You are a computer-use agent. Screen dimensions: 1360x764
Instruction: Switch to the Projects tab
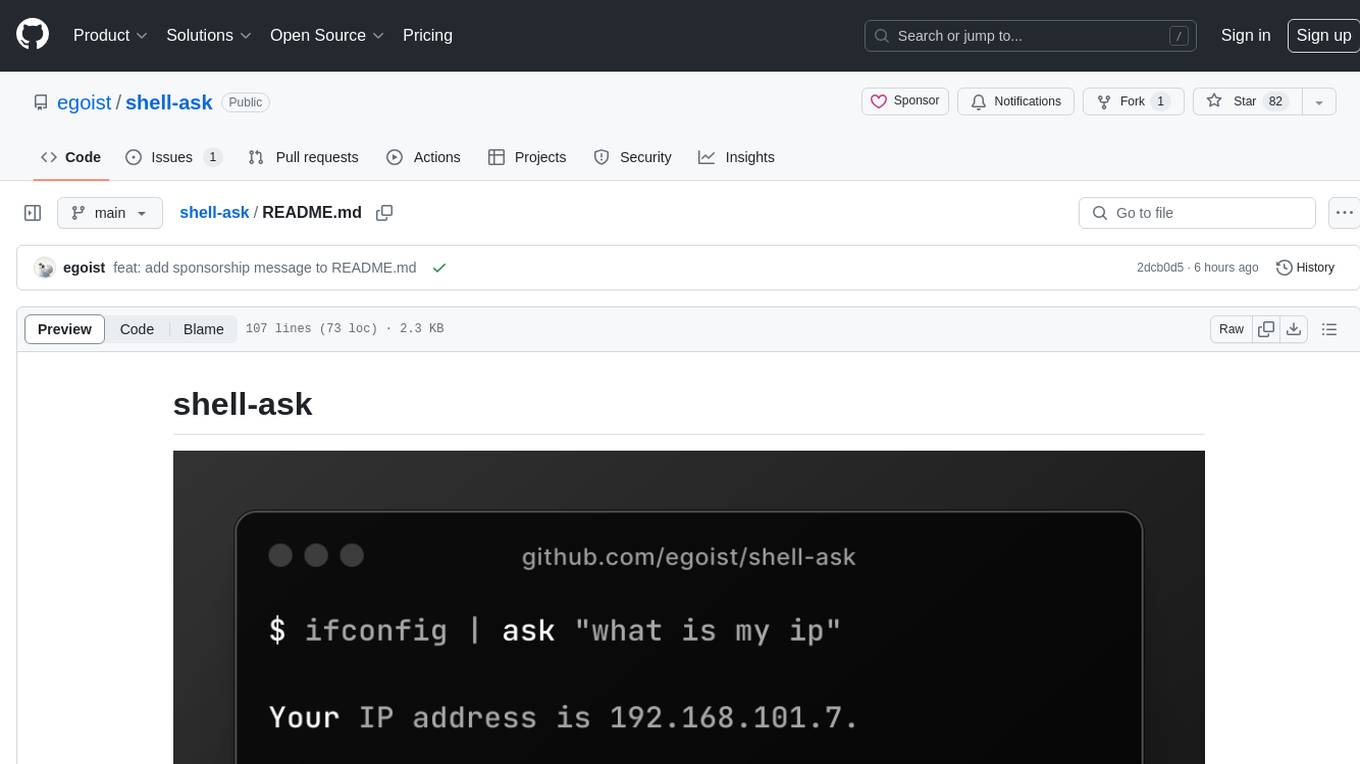(x=527, y=157)
